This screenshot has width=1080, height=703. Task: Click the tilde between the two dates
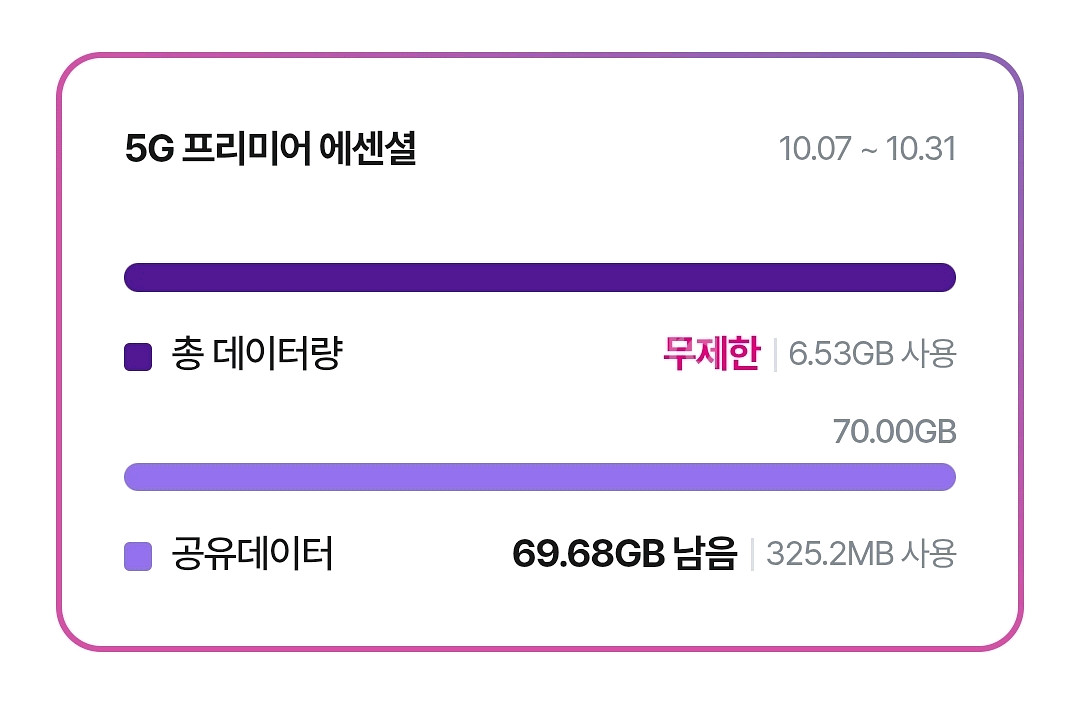pyautogui.click(x=869, y=150)
